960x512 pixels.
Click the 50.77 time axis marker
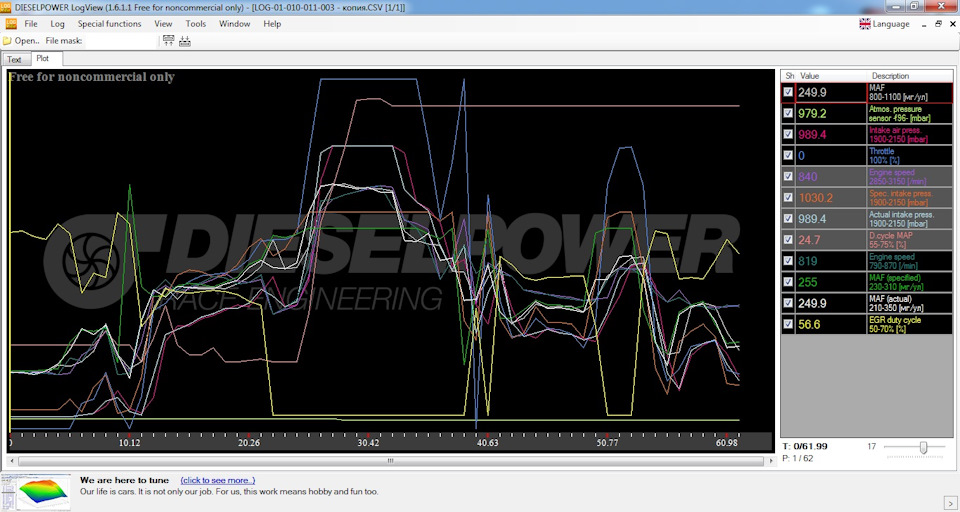click(607, 443)
